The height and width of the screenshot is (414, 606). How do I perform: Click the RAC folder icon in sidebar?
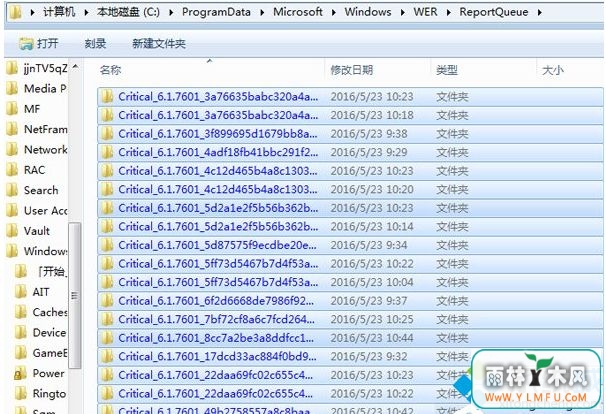[12, 170]
